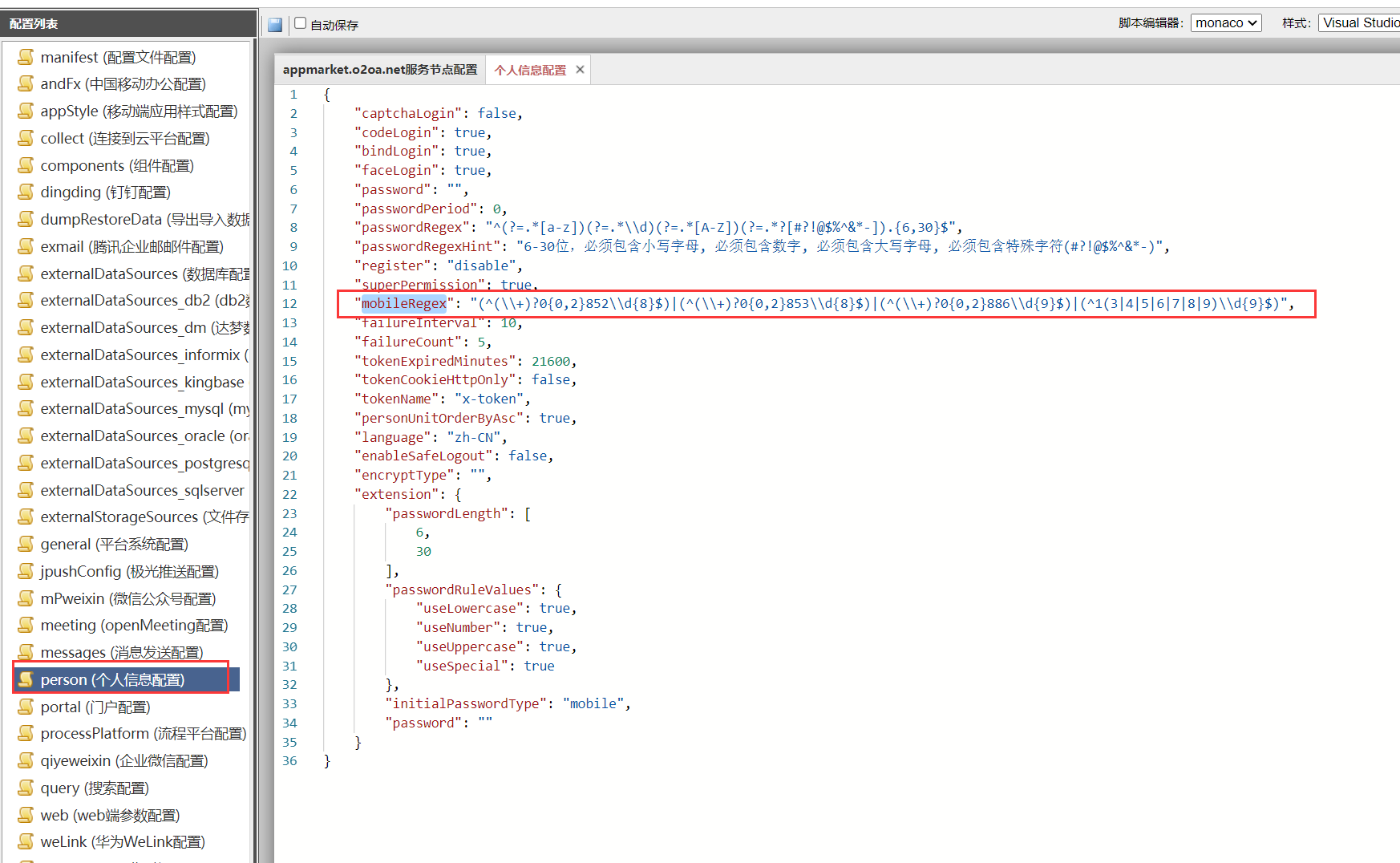Open person (个人信息配置) in config list
Screen dimensions: 1400x863
click(112, 680)
